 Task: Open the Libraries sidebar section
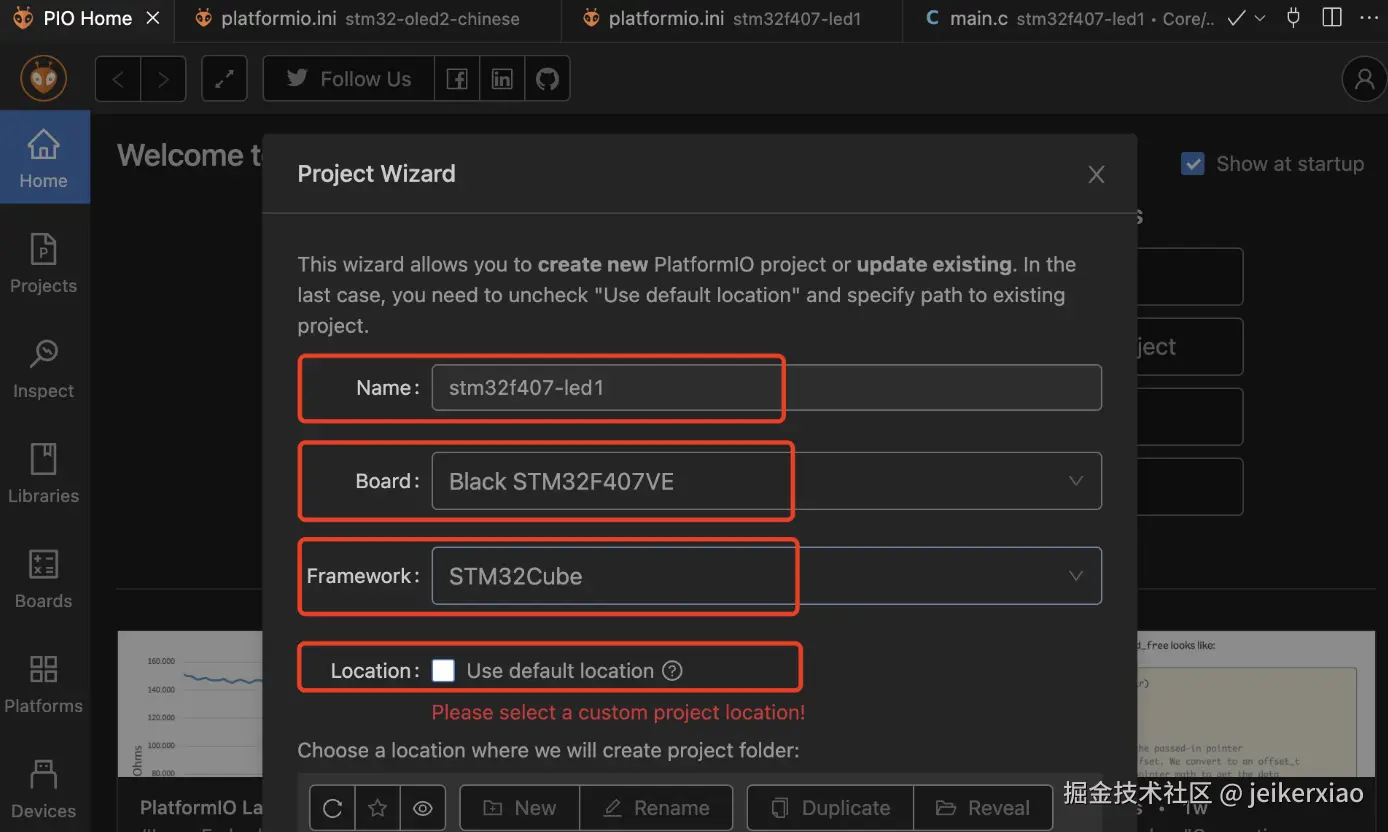[43, 473]
